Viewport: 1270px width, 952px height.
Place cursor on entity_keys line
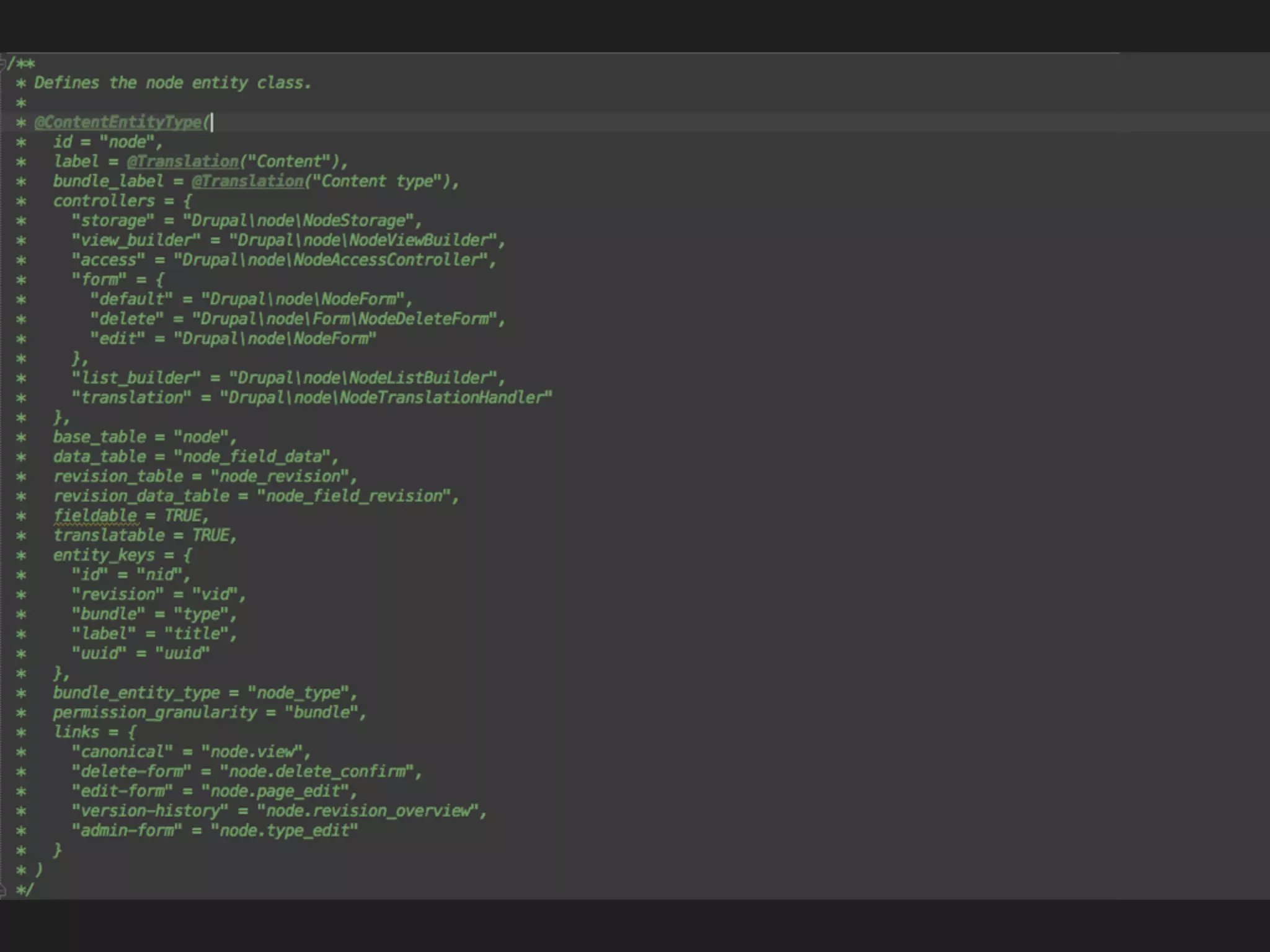point(104,555)
